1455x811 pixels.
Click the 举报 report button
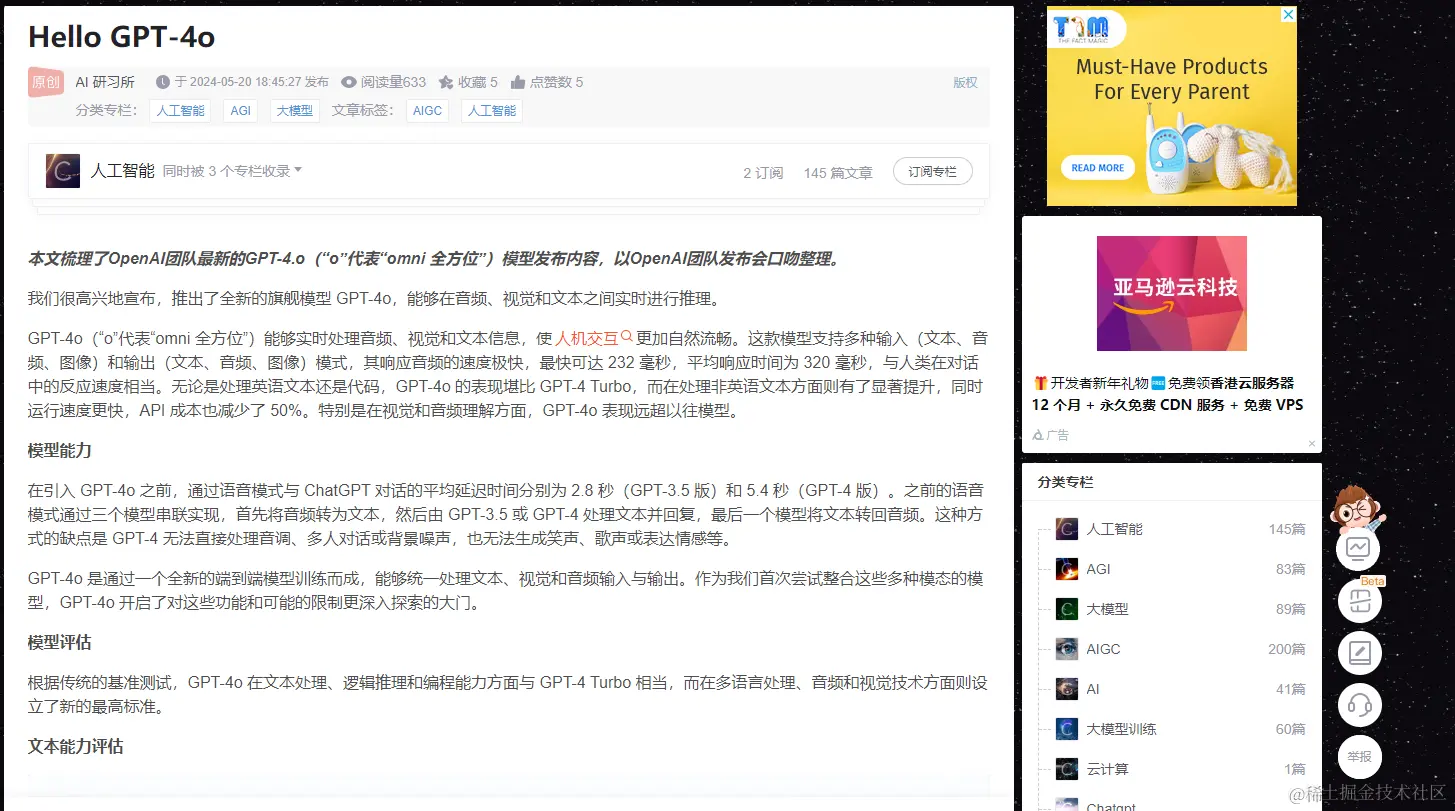point(1359,757)
